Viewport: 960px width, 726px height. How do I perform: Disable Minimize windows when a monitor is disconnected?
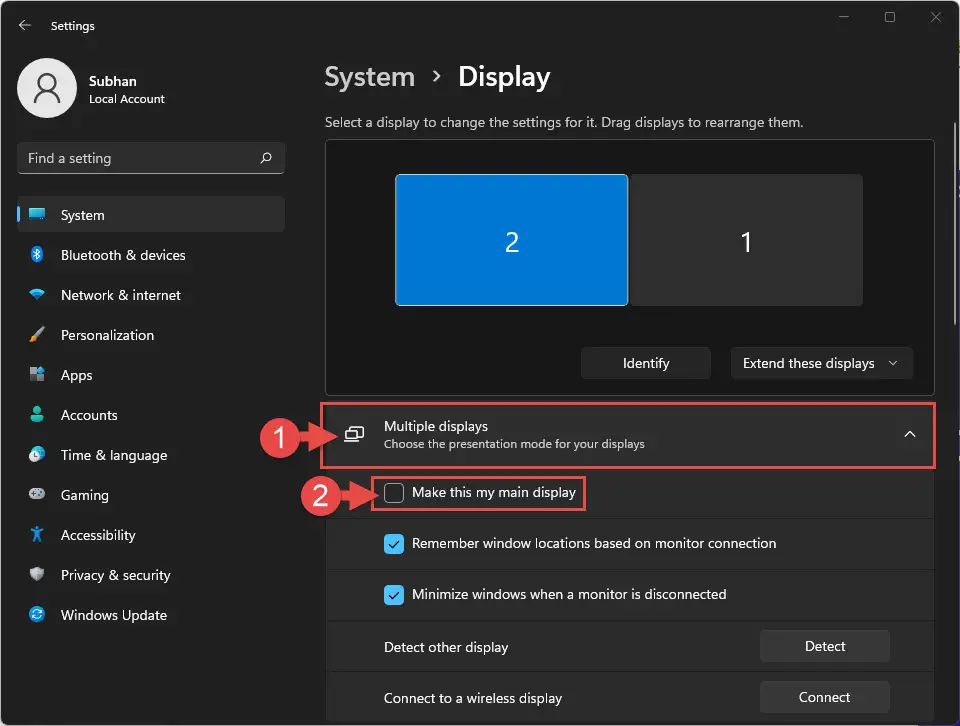click(x=394, y=594)
